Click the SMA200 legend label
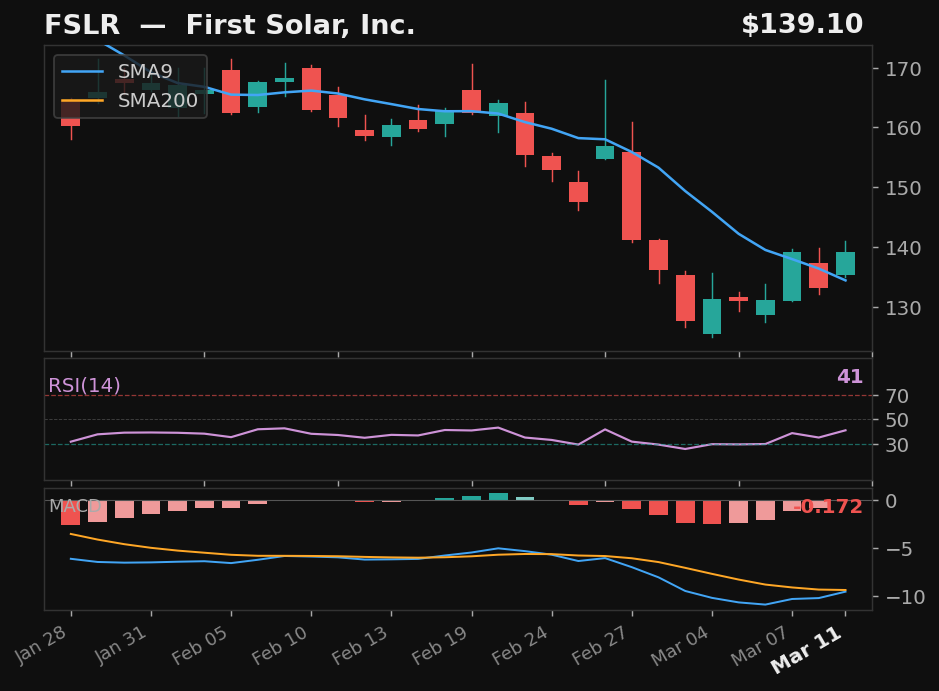This screenshot has width=939, height=691. click(x=157, y=101)
